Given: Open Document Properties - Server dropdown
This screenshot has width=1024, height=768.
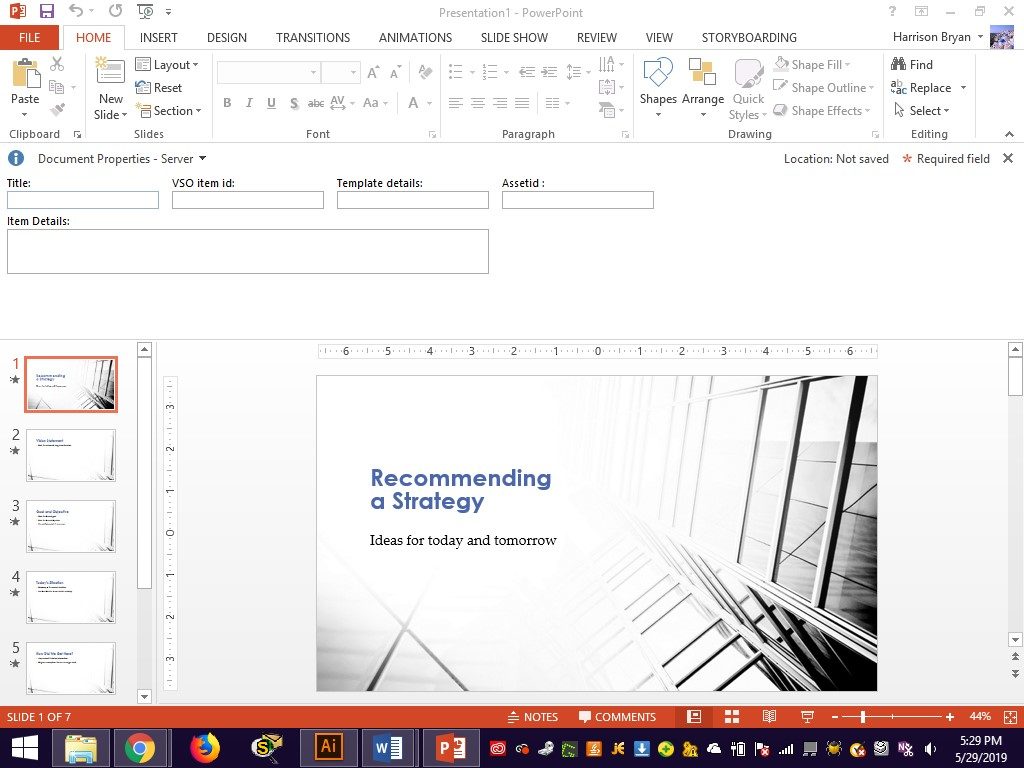Looking at the screenshot, I should [121, 159].
